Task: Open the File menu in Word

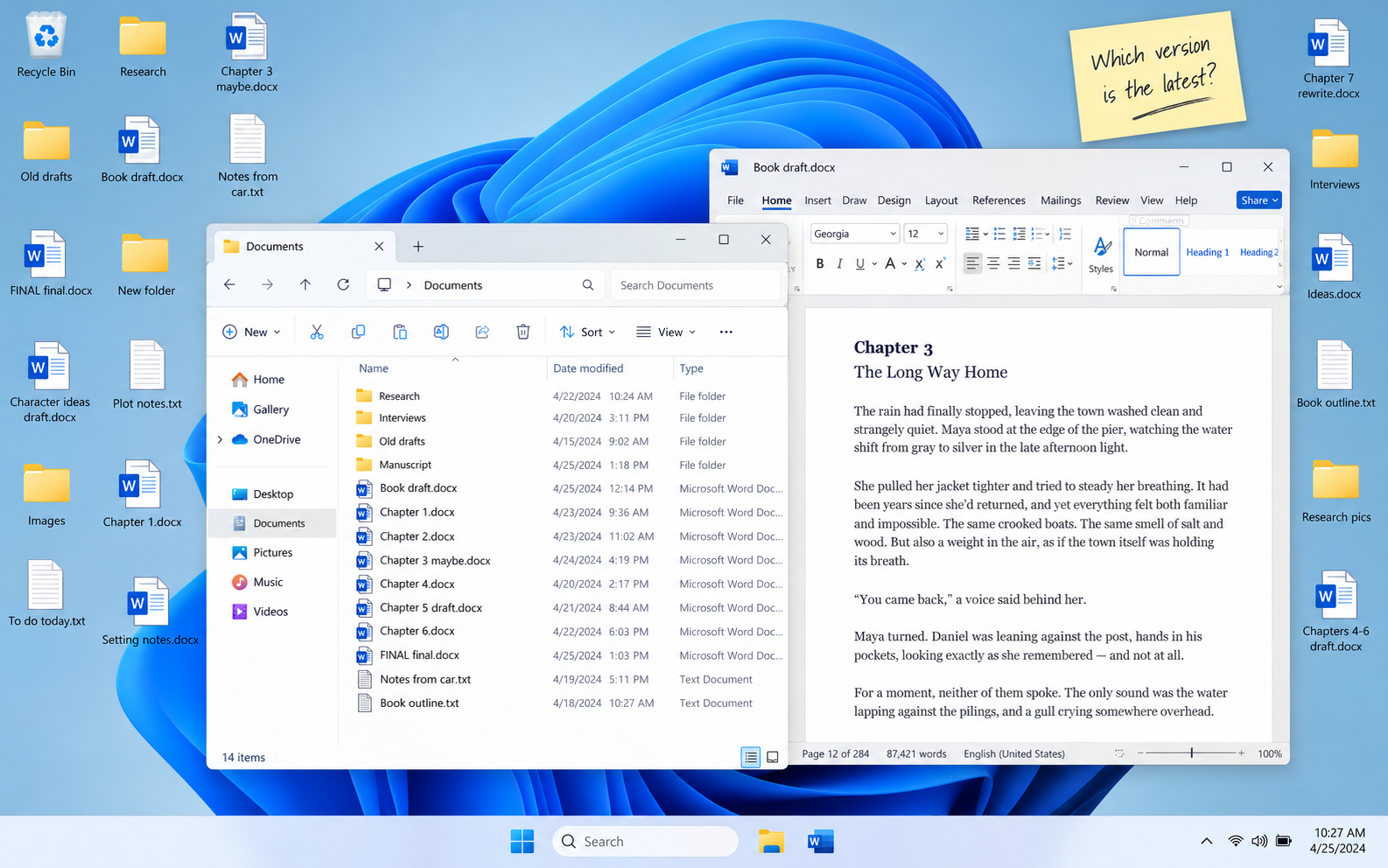Action: (x=735, y=200)
